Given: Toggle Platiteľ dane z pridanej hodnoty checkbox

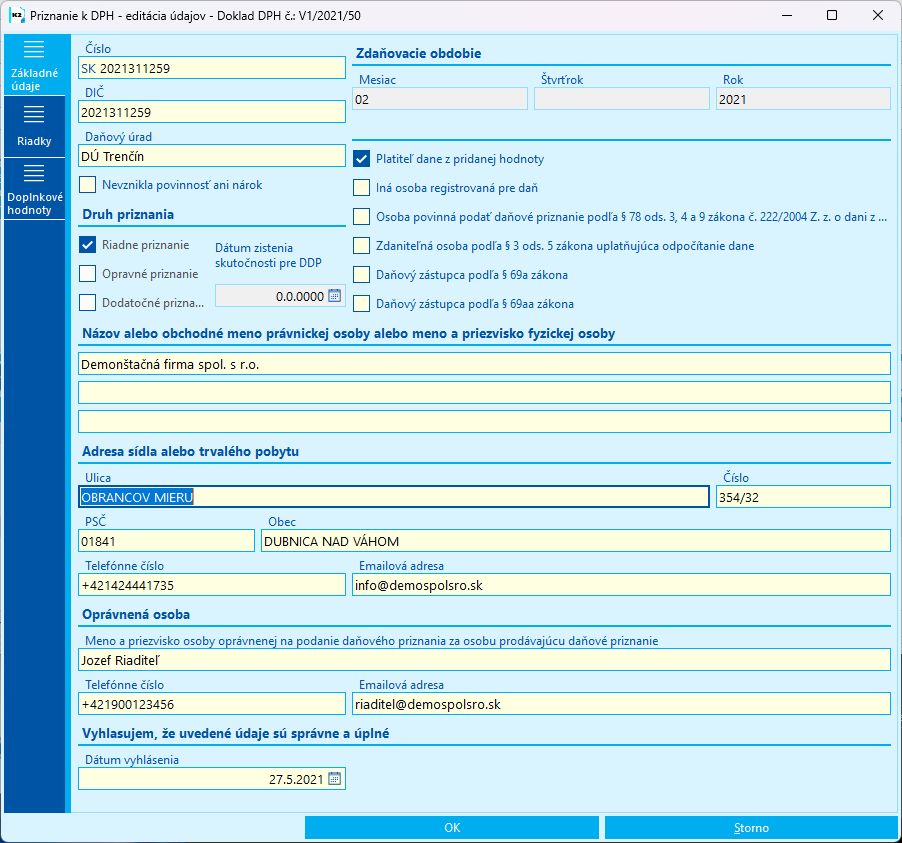Looking at the screenshot, I should coord(361,159).
